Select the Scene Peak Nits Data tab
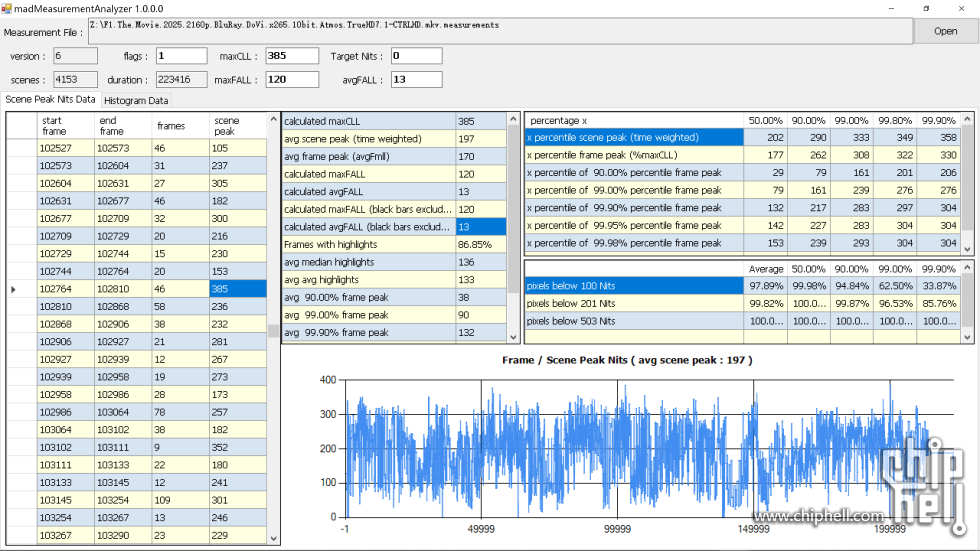980x551 pixels. [50, 99]
